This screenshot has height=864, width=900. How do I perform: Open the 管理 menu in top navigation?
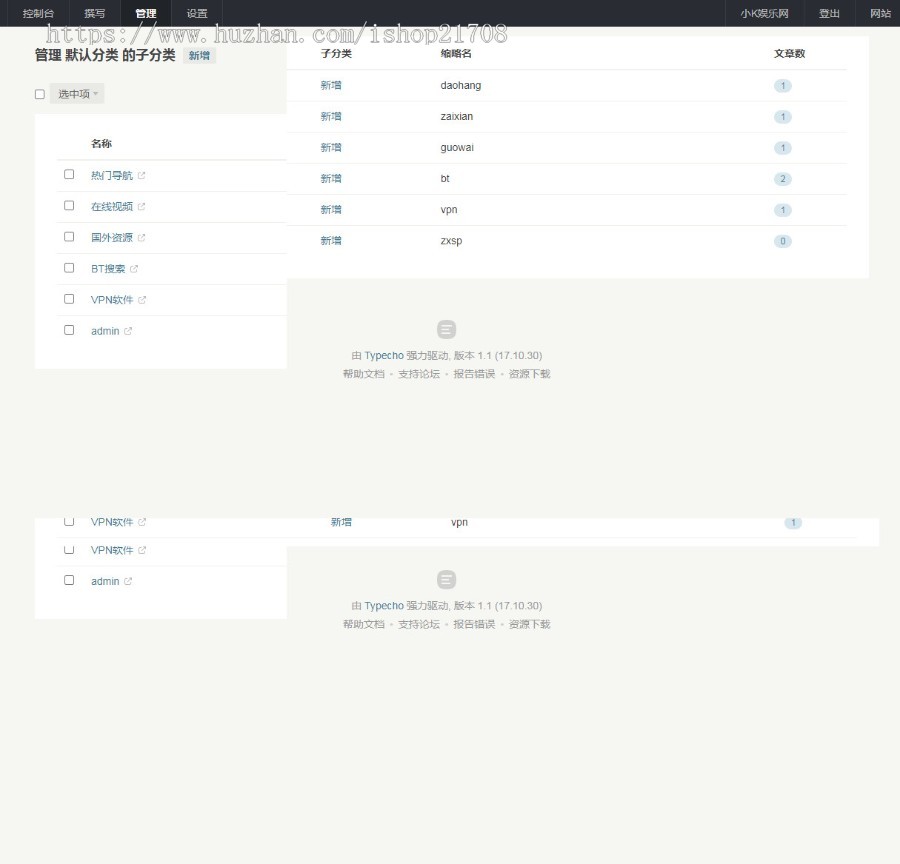pyautogui.click(x=146, y=13)
